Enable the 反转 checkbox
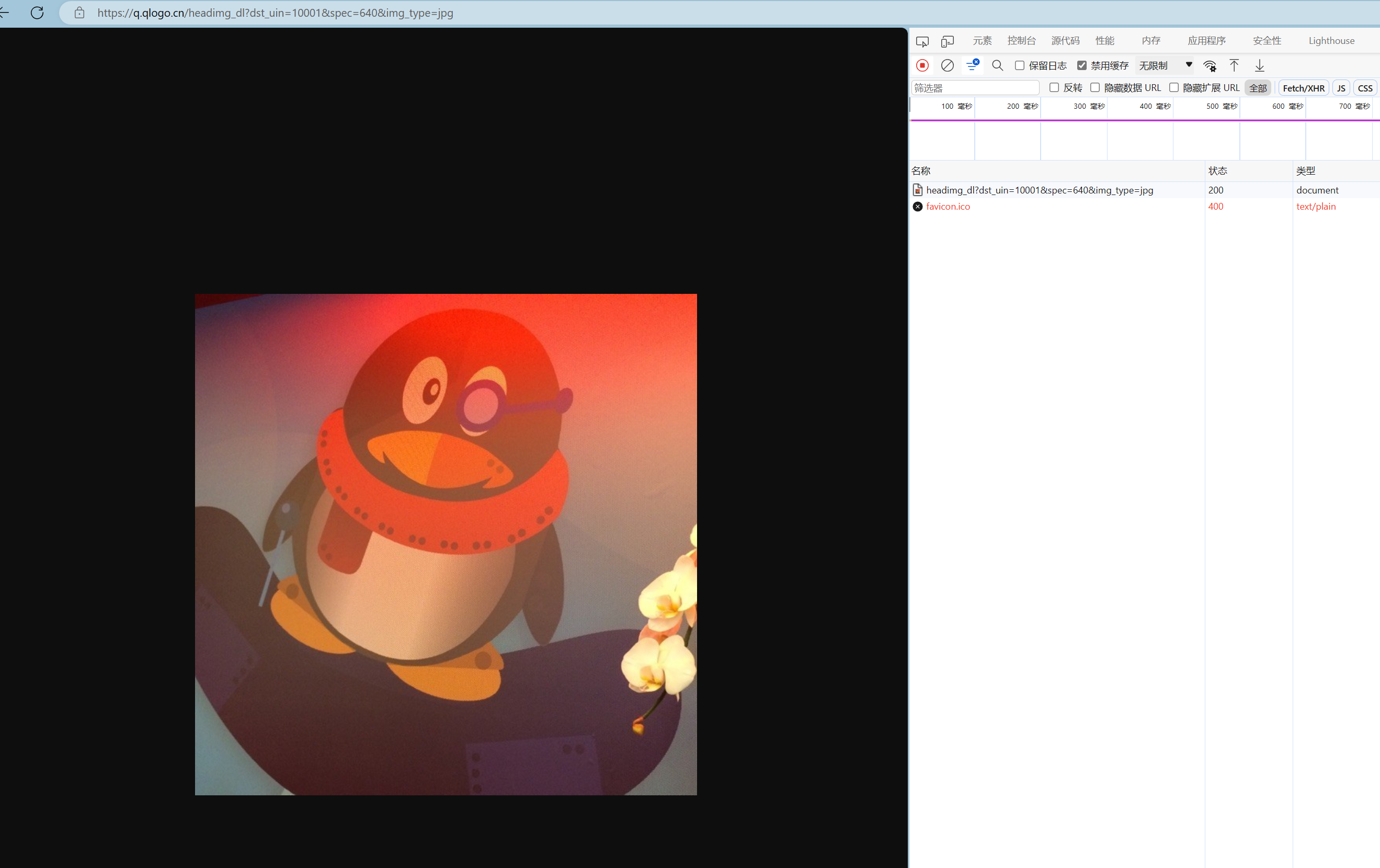 (1054, 87)
